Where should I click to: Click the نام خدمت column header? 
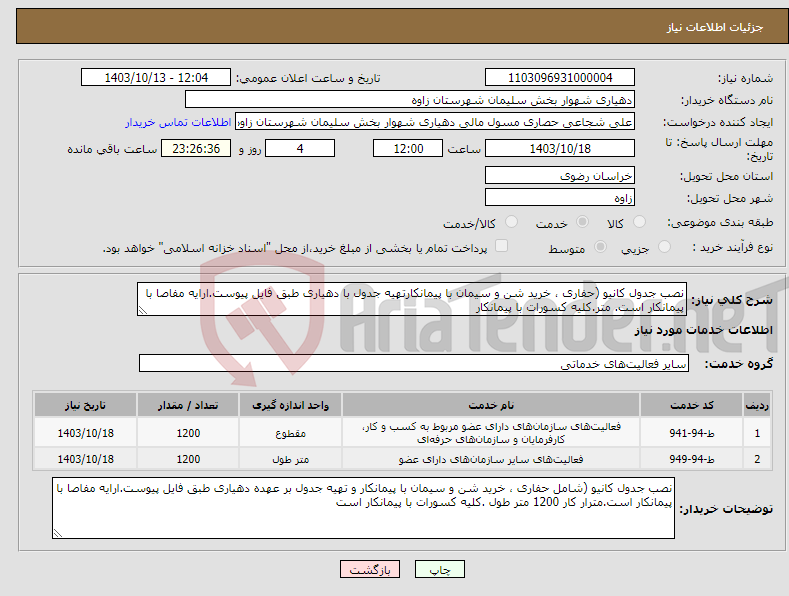[x=491, y=405]
